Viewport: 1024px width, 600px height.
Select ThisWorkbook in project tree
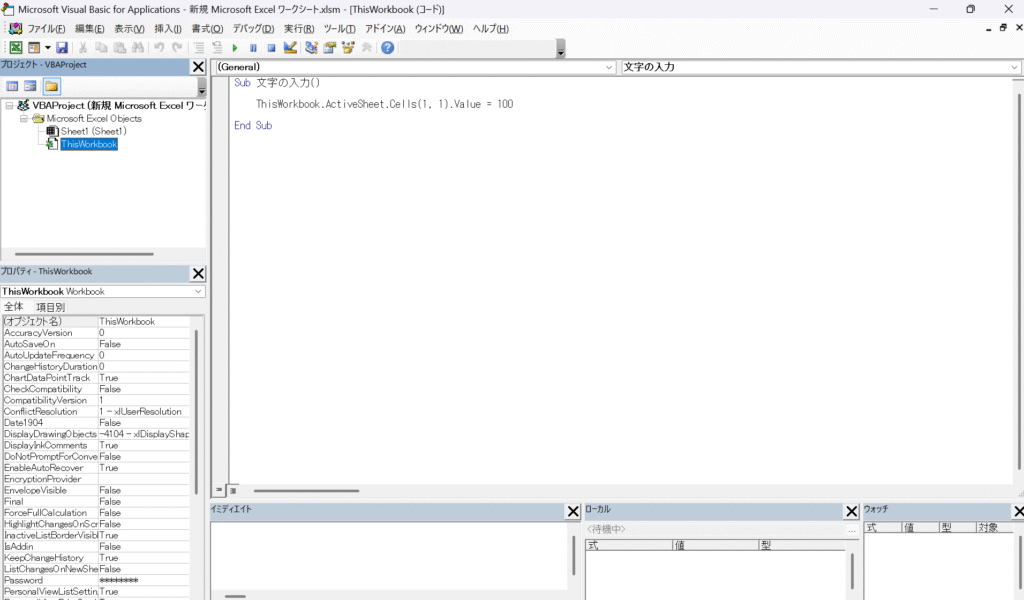[89, 144]
